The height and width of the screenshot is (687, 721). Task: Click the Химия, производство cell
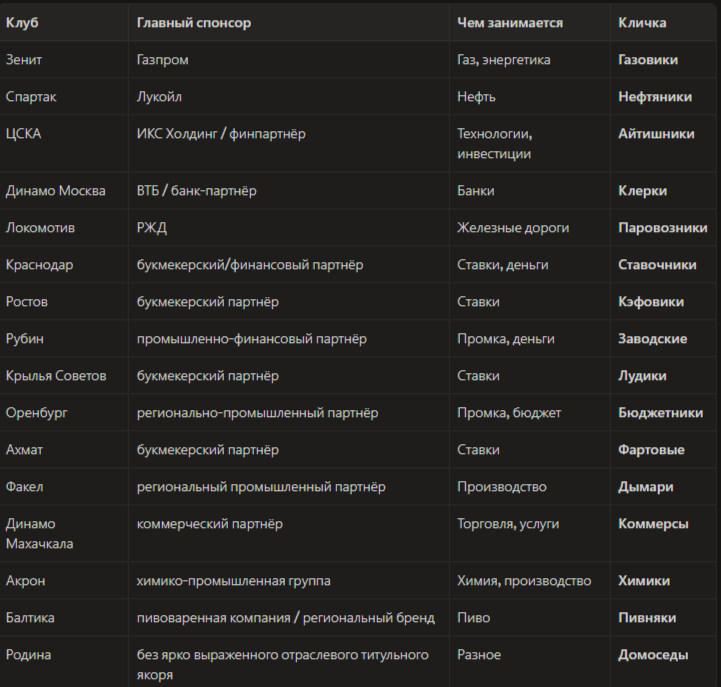pyautogui.click(x=524, y=581)
